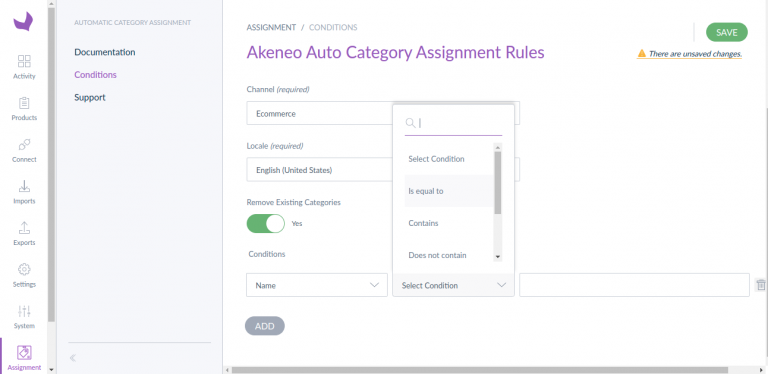Click 'There are unsaved changes.' text

[x=696, y=54]
